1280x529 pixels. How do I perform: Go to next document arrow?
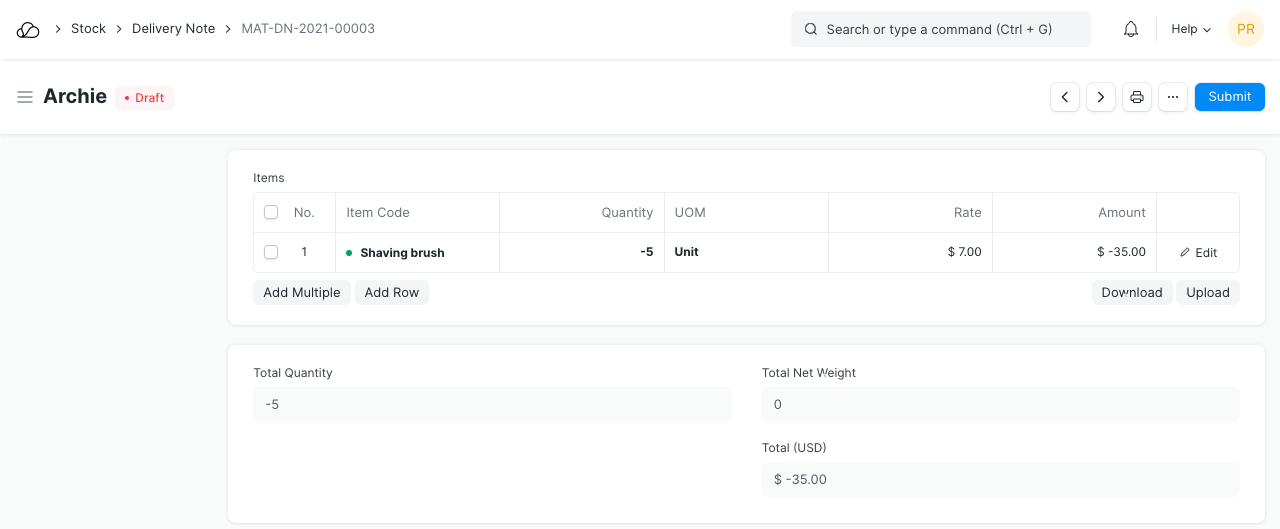click(x=1101, y=97)
